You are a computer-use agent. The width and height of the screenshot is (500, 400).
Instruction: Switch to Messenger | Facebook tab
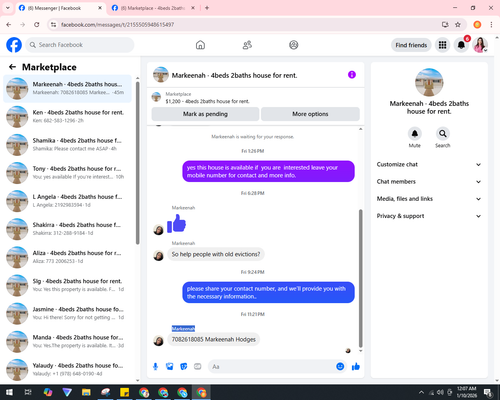click(x=60, y=8)
